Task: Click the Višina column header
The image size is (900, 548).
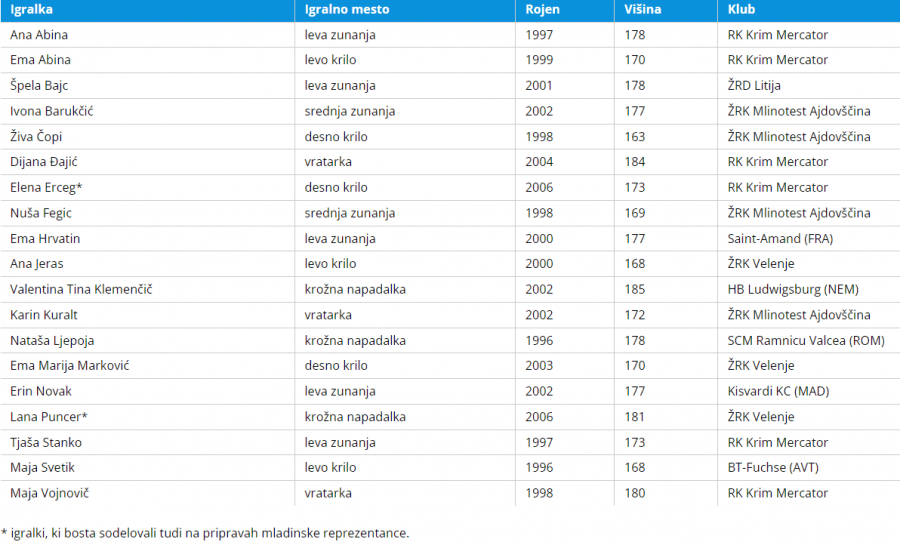Action: 642,9
